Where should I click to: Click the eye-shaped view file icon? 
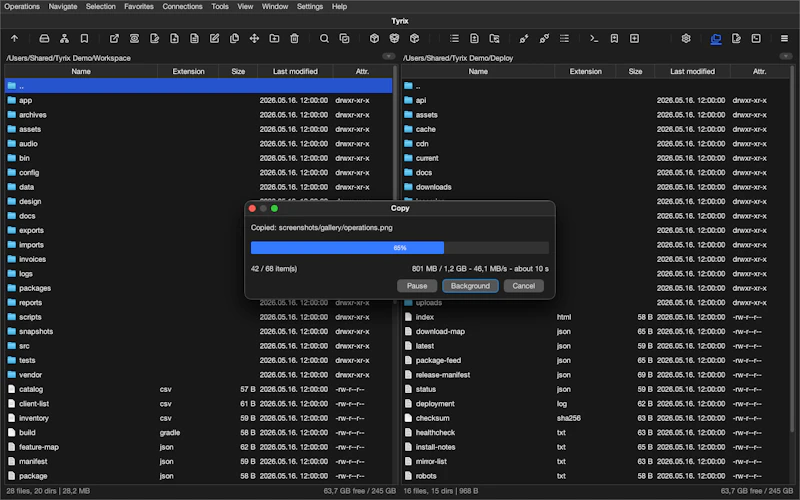(x=134, y=38)
